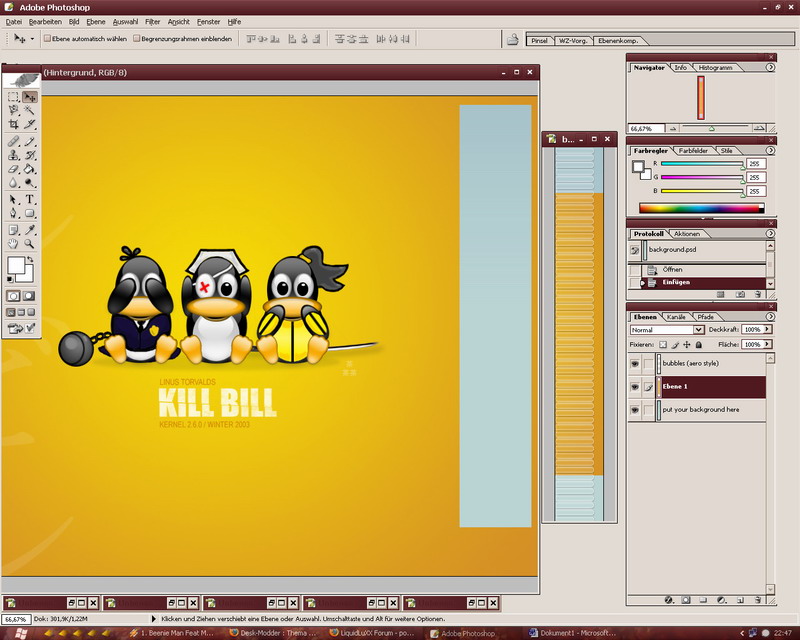The height and width of the screenshot is (640, 800).
Task: Hide the 'put your background here' layer
Action: click(635, 410)
